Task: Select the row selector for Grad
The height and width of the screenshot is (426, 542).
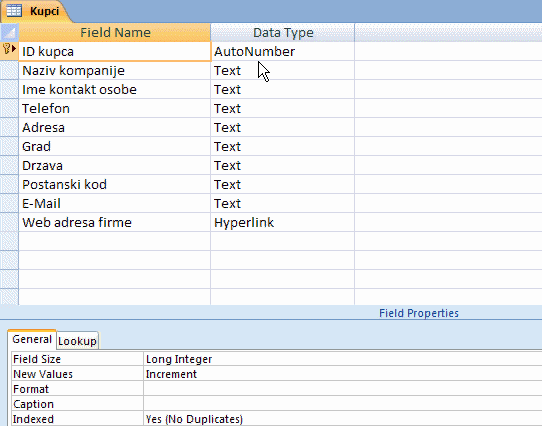Action: click(x=9, y=147)
